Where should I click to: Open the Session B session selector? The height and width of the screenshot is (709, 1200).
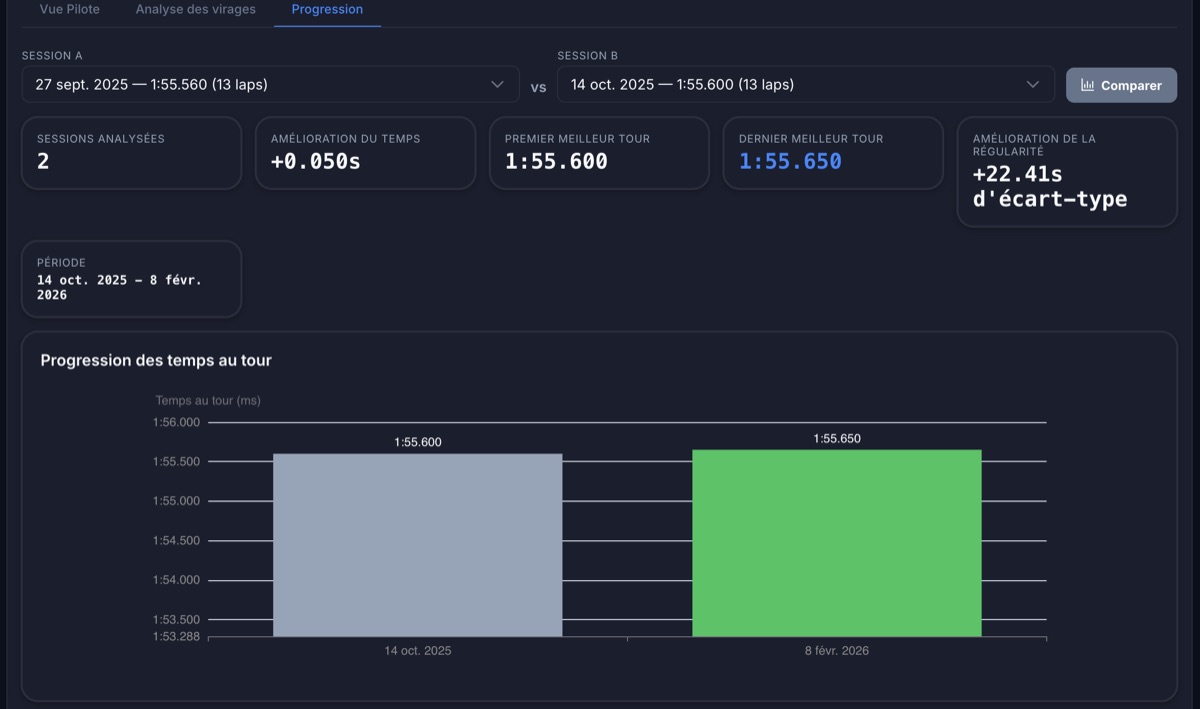click(805, 85)
